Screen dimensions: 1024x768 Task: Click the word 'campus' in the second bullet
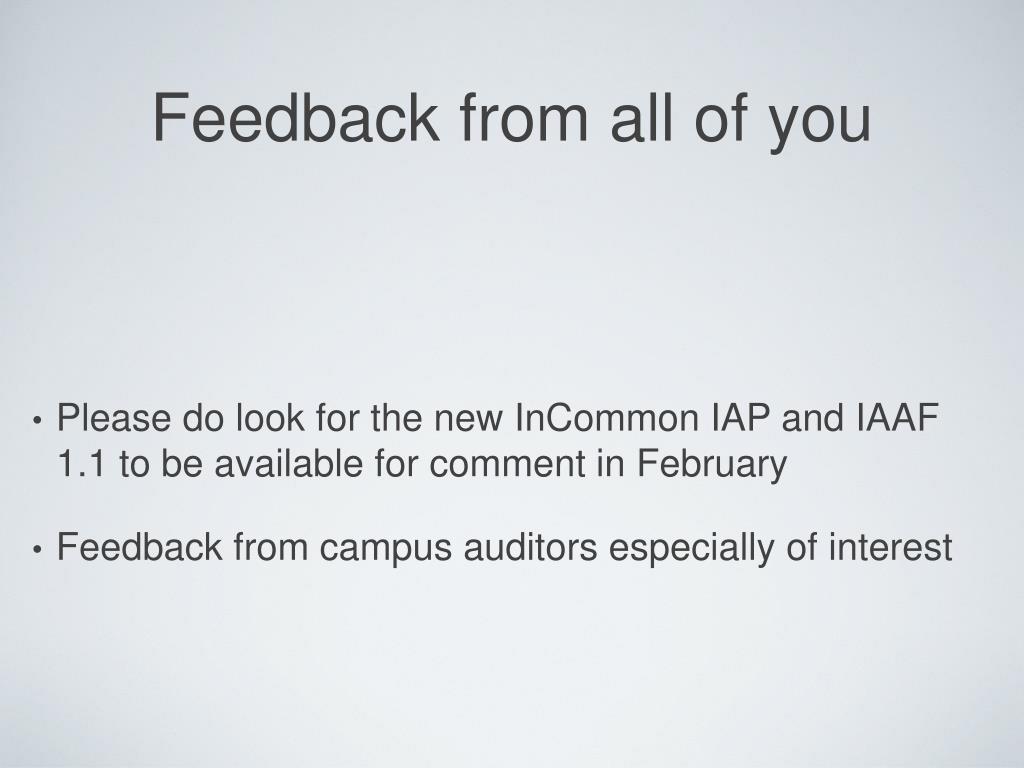pyautogui.click(x=385, y=549)
